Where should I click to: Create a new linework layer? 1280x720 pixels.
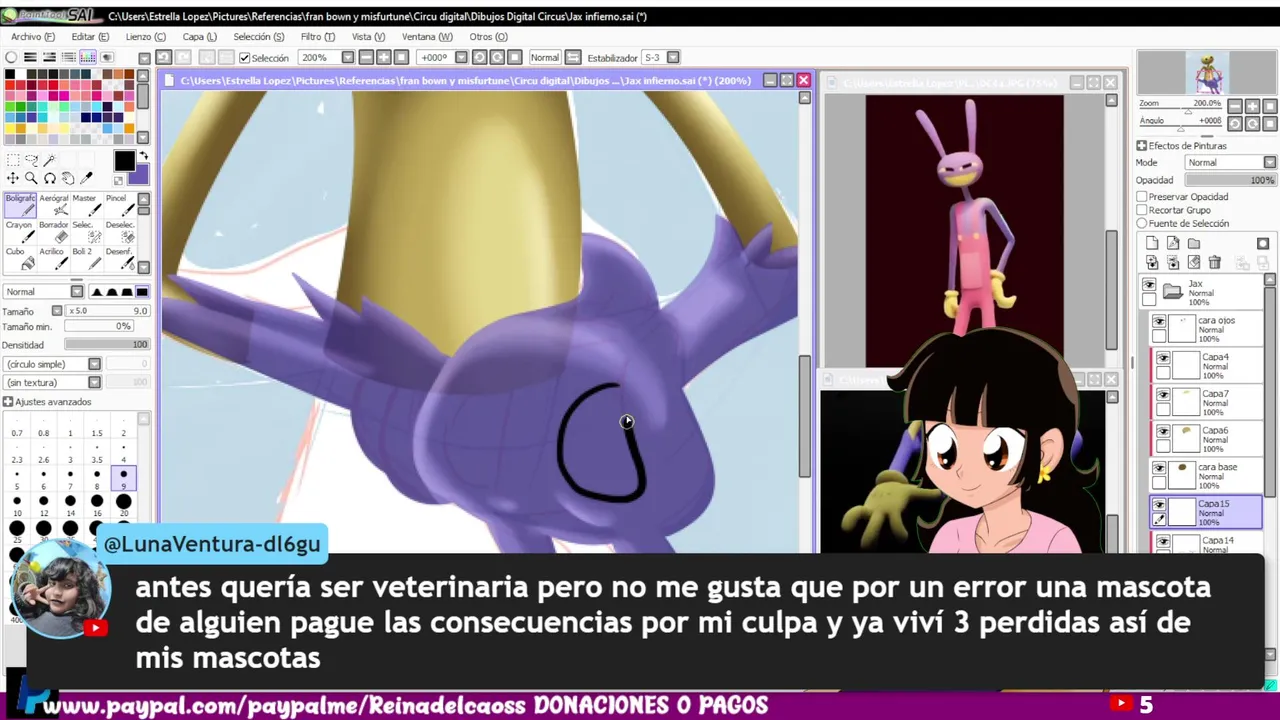[x=1173, y=243]
